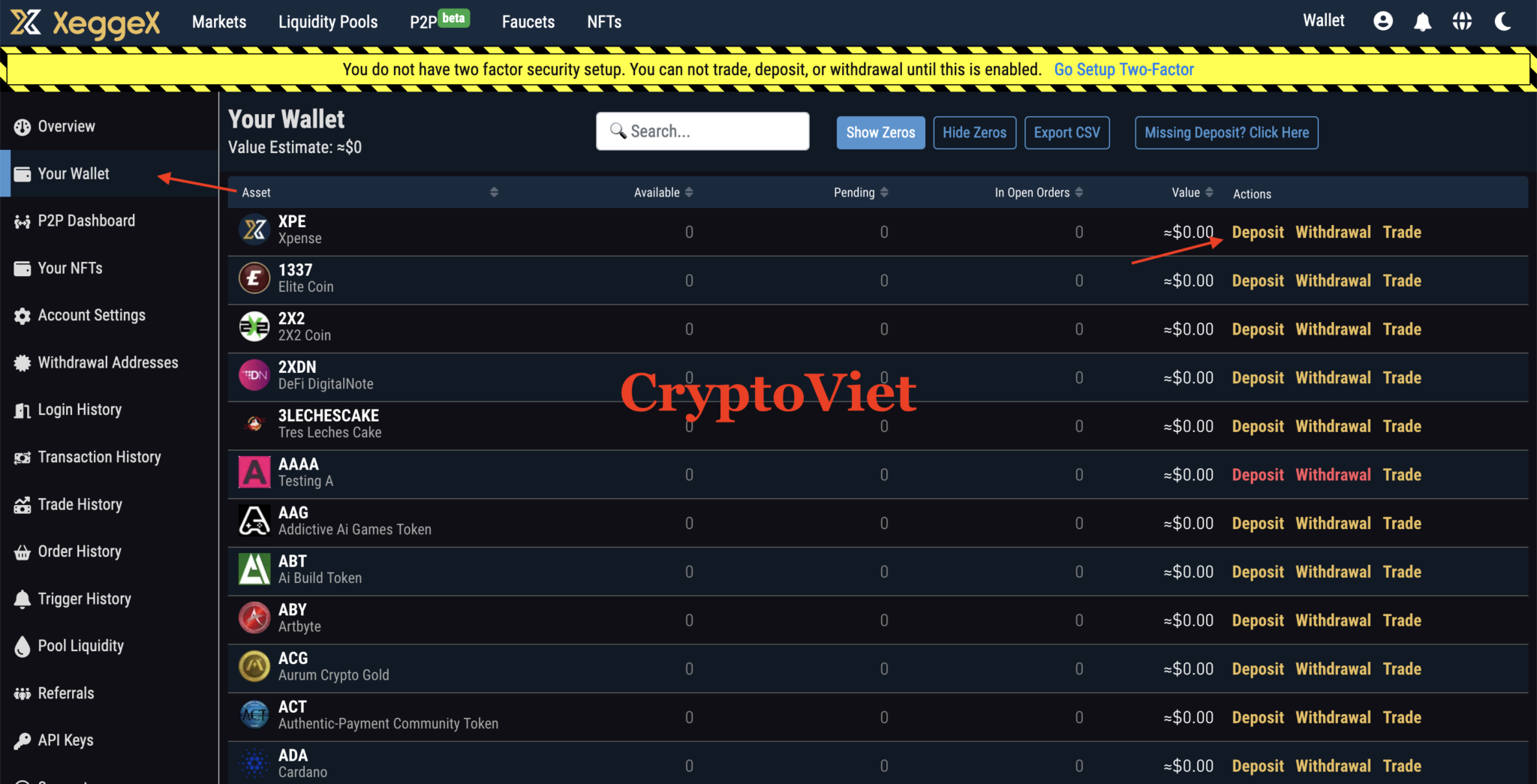The height and width of the screenshot is (784, 1537).
Task: Open Withdrawal Addresses in sidebar
Action: pos(107,362)
